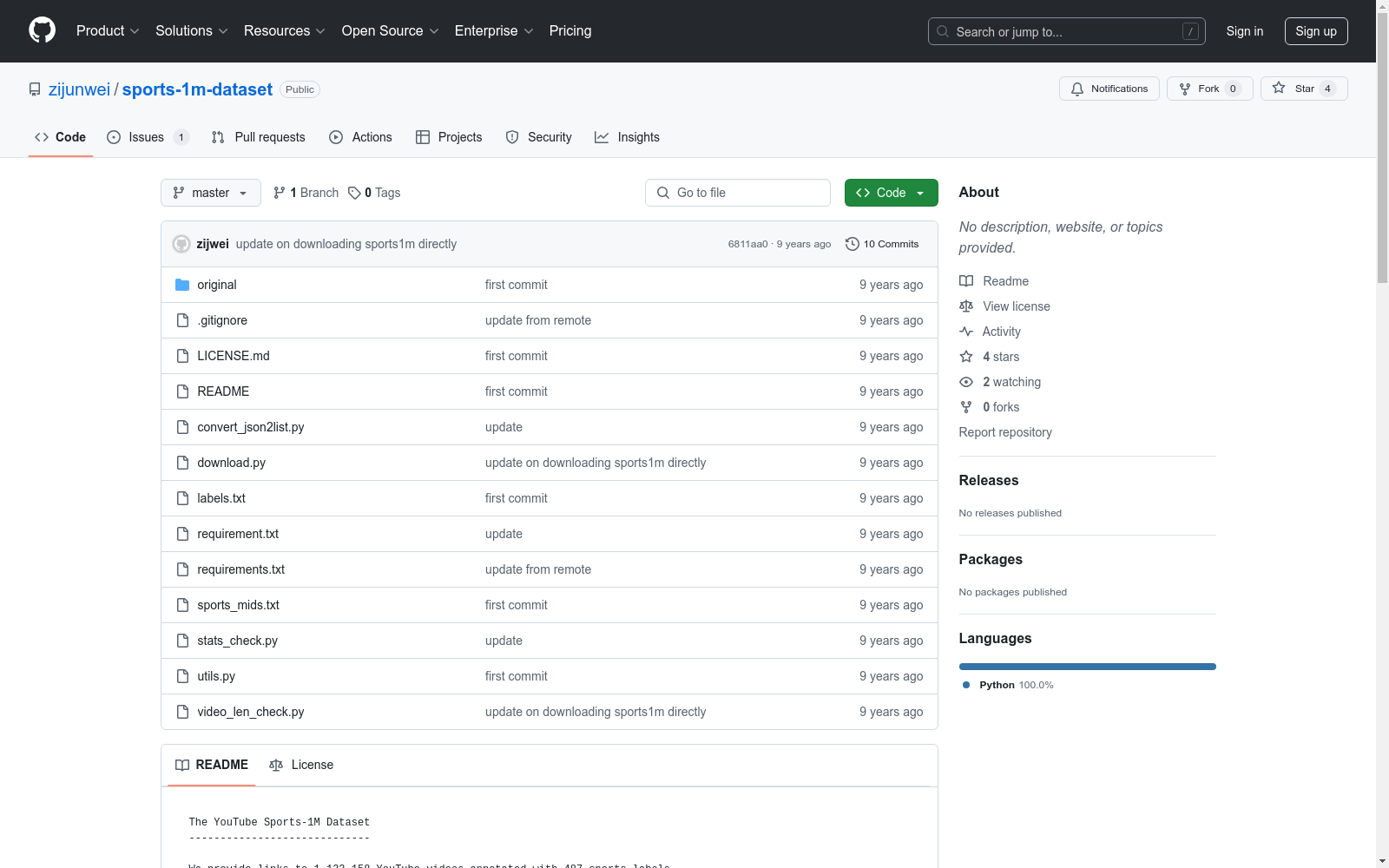The height and width of the screenshot is (868, 1389).
Task: Expand the Enterprise menu
Action: 494,31
